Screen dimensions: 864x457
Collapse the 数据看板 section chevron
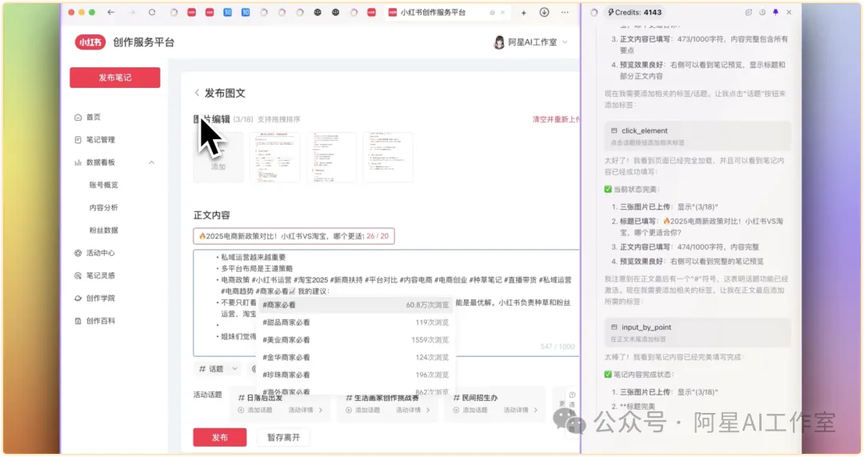152,163
